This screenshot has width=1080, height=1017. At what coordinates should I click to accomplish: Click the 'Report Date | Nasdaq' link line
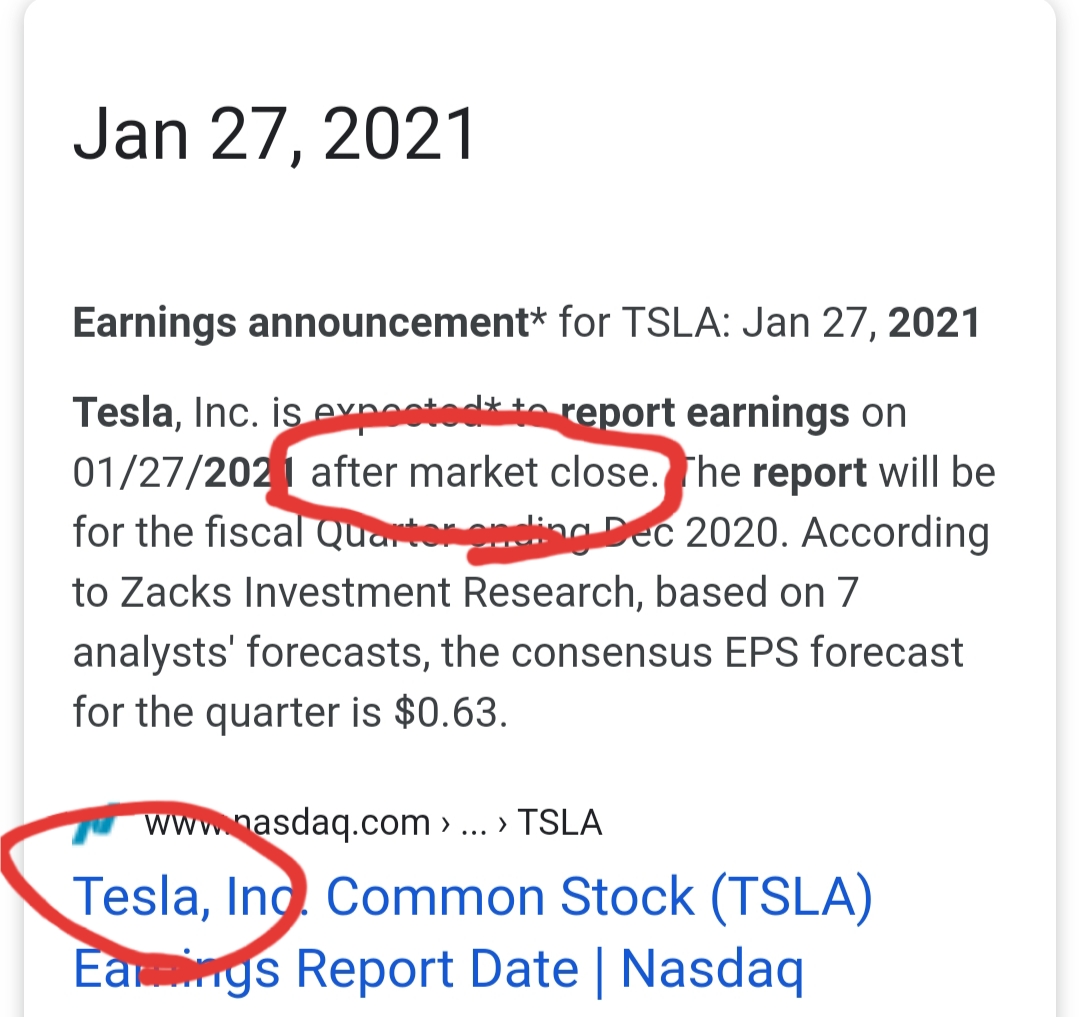click(550, 969)
